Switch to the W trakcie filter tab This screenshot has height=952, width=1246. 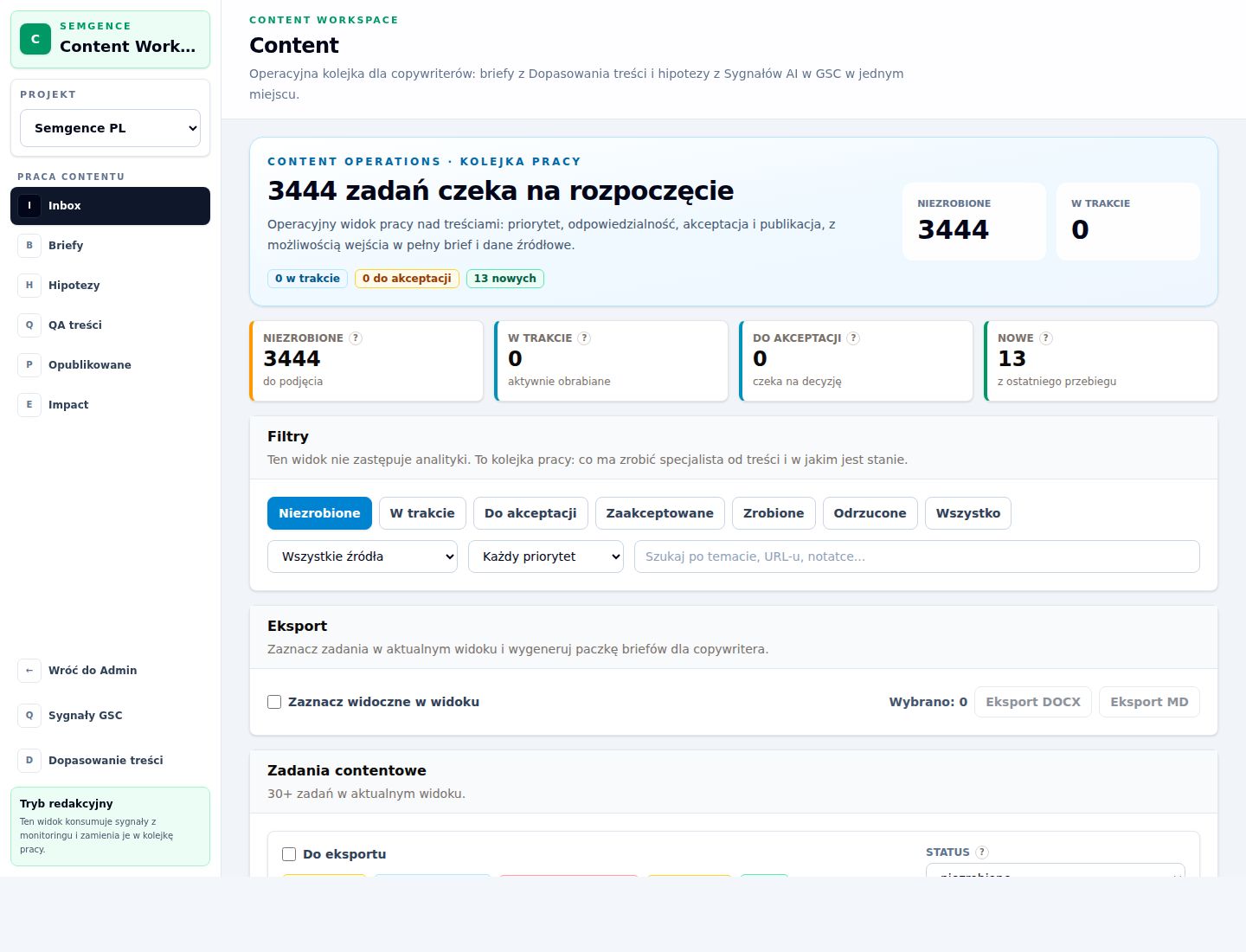[x=422, y=513]
